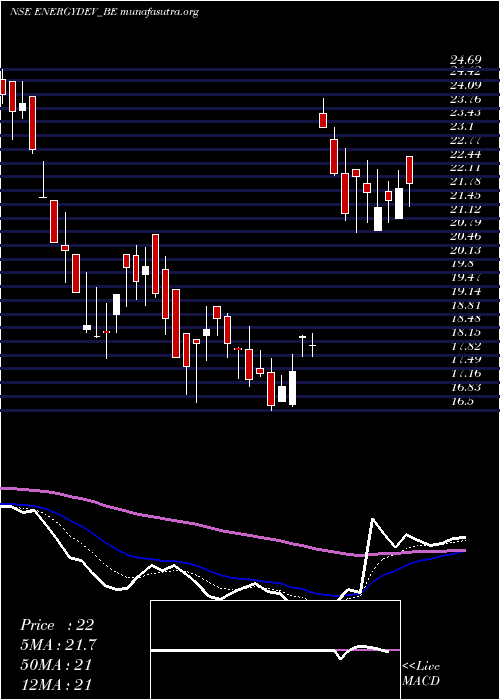Click the lowest red candle near 16.5
Screen dimensions: 500x700
click(271, 389)
